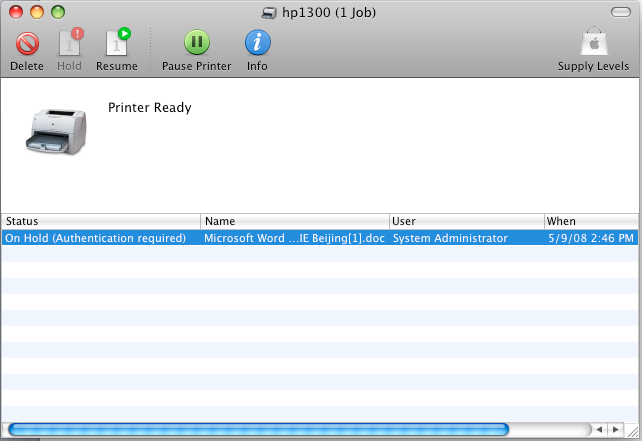Click the Hold job toolbar icon
The image size is (642, 441).
pyautogui.click(x=70, y=42)
